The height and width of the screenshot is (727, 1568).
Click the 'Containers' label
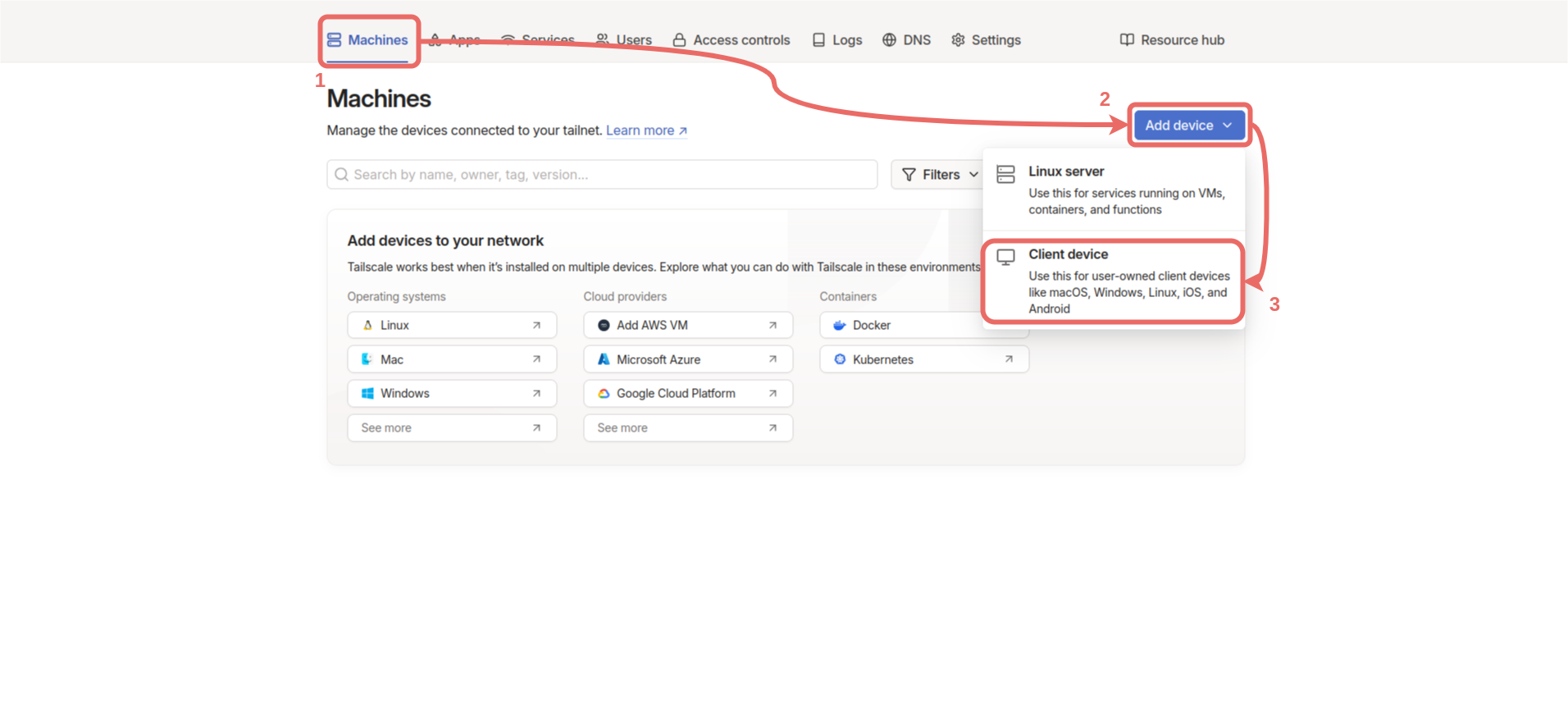tap(848, 297)
